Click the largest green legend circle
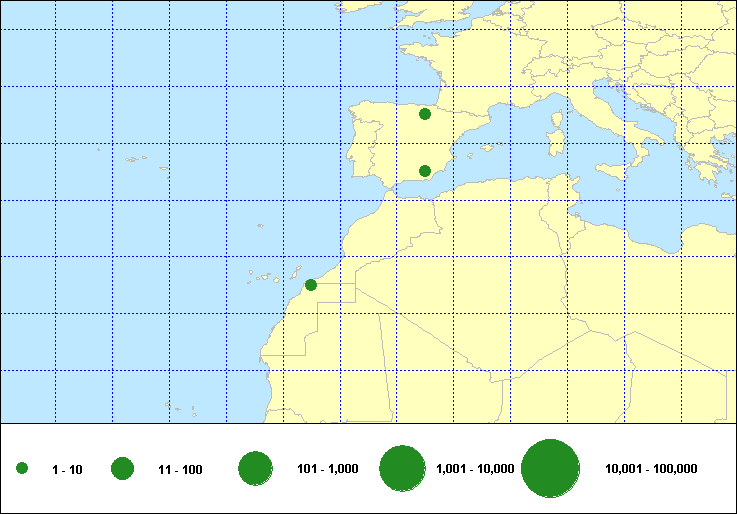The width and height of the screenshot is (737, 514). pyautogui.click(x=551, y=468)
